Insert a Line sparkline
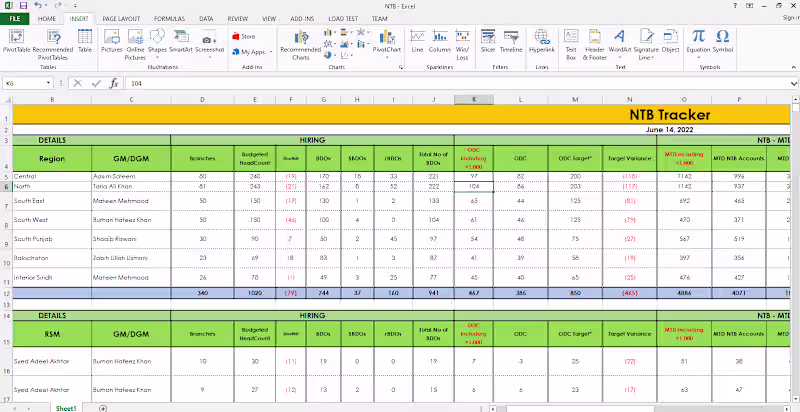Screen dimensions: 800x412 (417, 41)
